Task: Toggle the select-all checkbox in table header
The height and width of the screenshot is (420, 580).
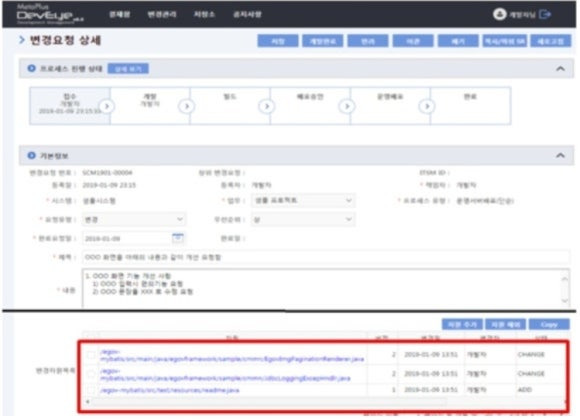Action: pyautogui.click(x=91, y=337)
